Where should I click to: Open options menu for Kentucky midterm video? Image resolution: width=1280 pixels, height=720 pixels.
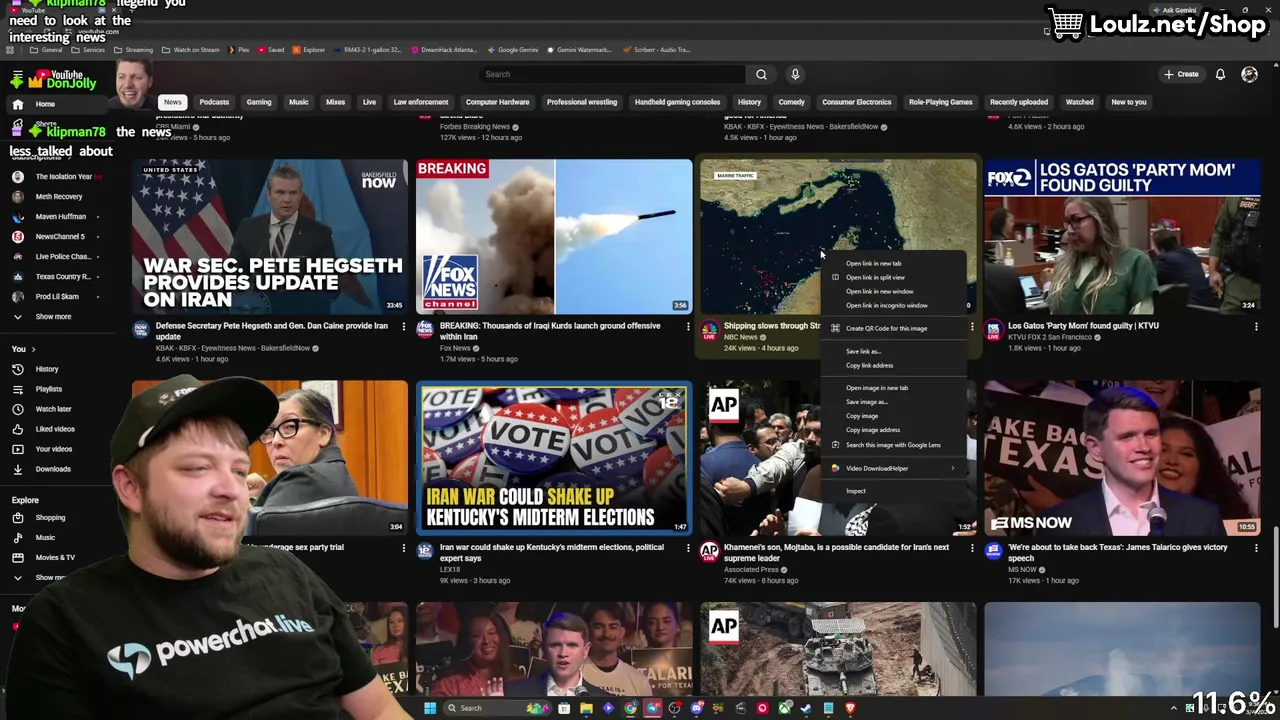pos(687,549)
